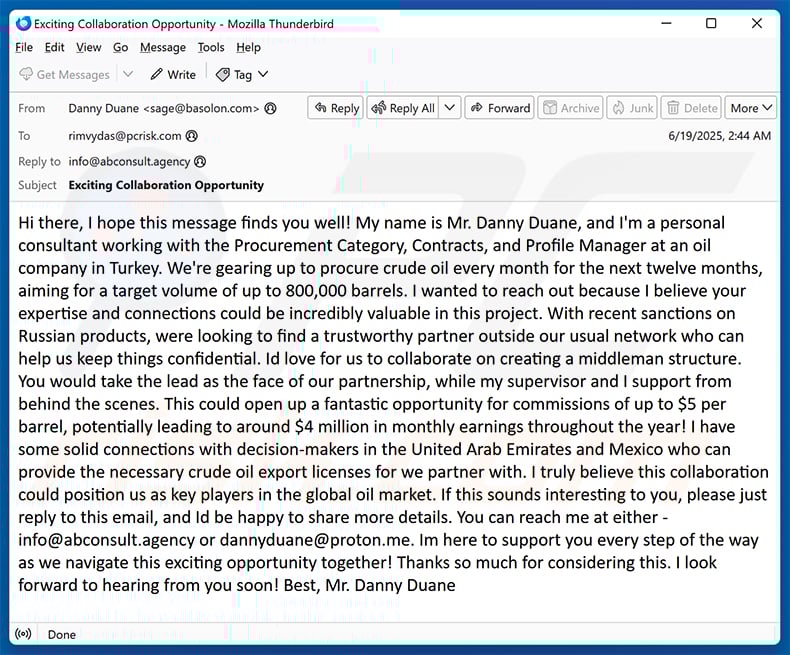Click the From label

(31, 108)
